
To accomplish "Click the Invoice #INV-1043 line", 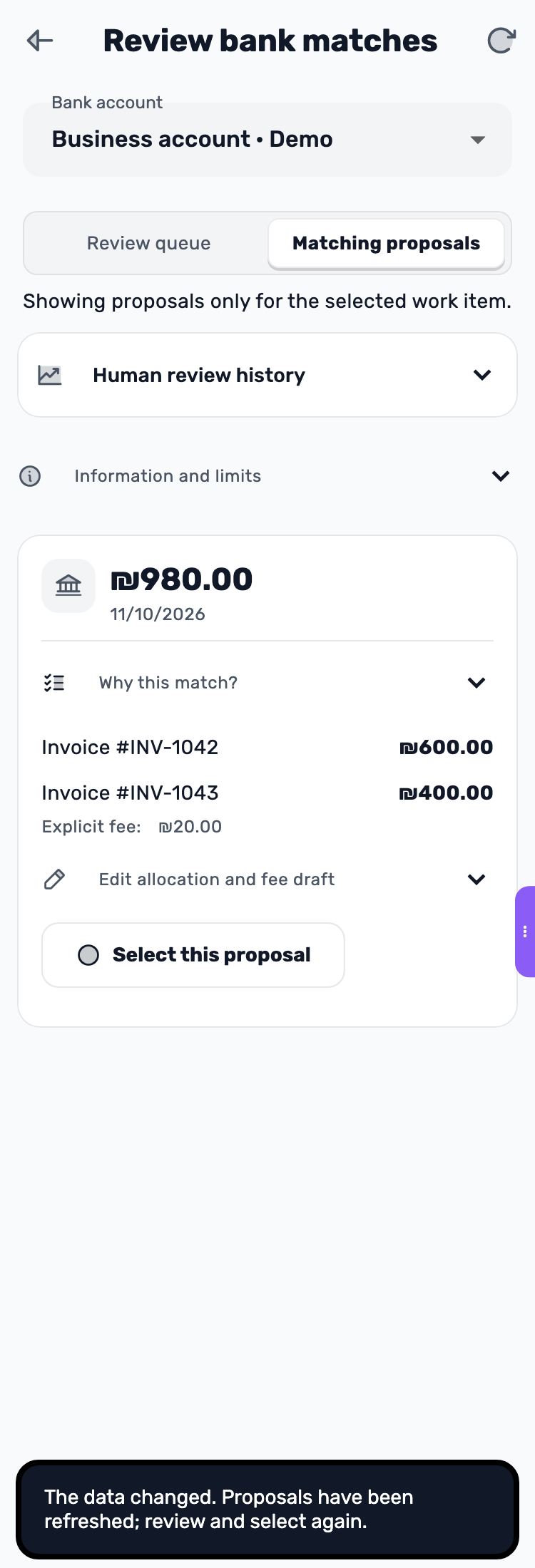I will [267, 793].
